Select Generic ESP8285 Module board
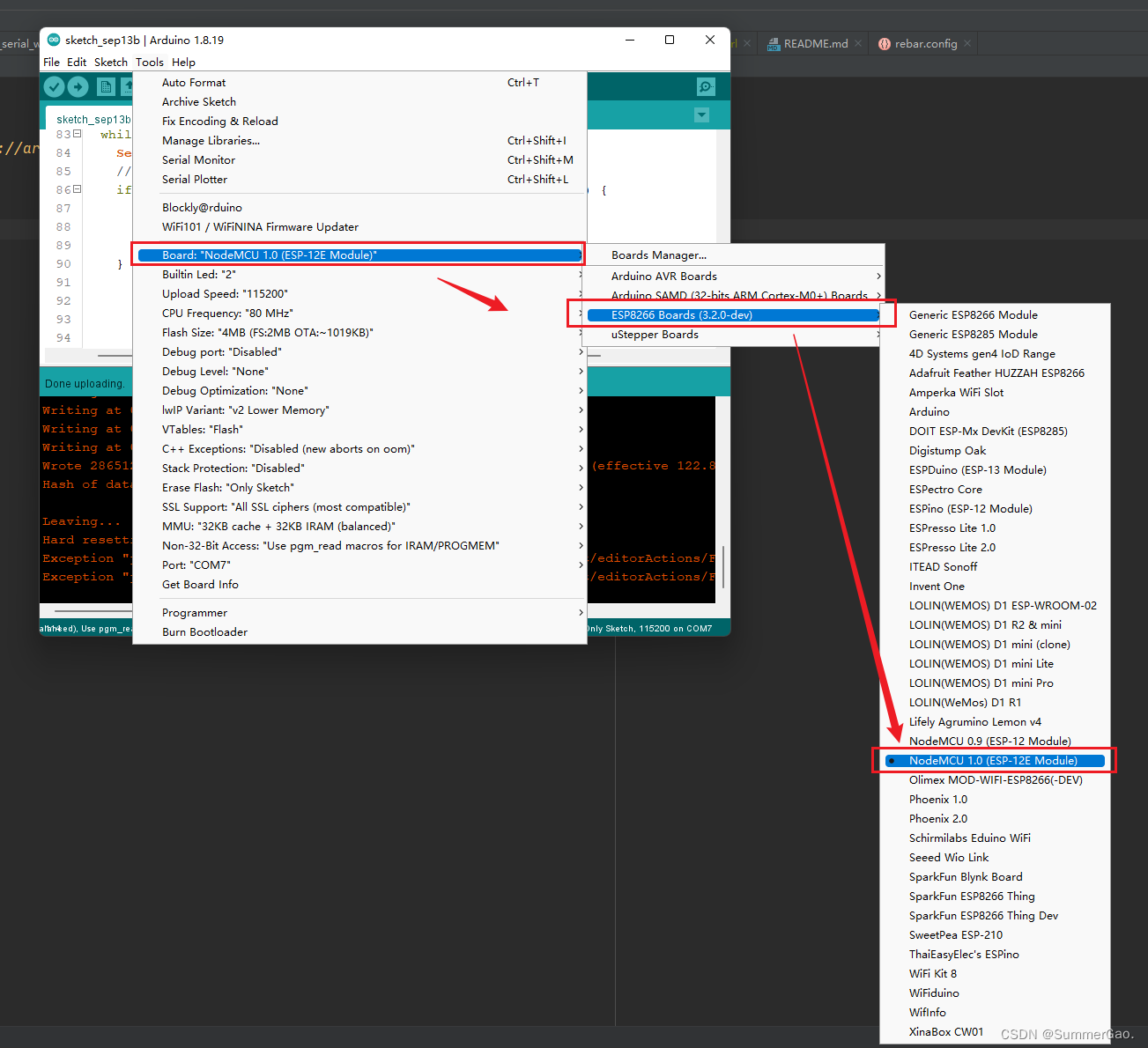Viewport: 1148px width, 1048px height. click(995, 335)
